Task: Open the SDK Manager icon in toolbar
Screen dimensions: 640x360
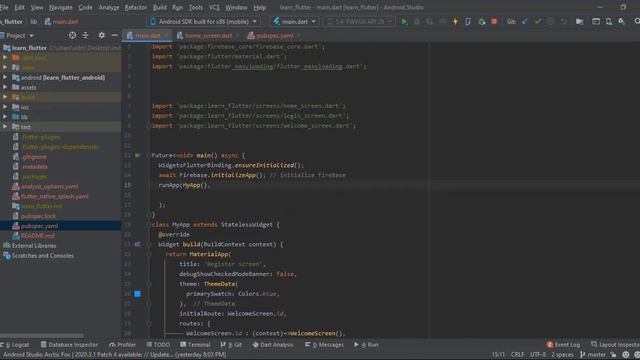Action: (x=622, y=22)
